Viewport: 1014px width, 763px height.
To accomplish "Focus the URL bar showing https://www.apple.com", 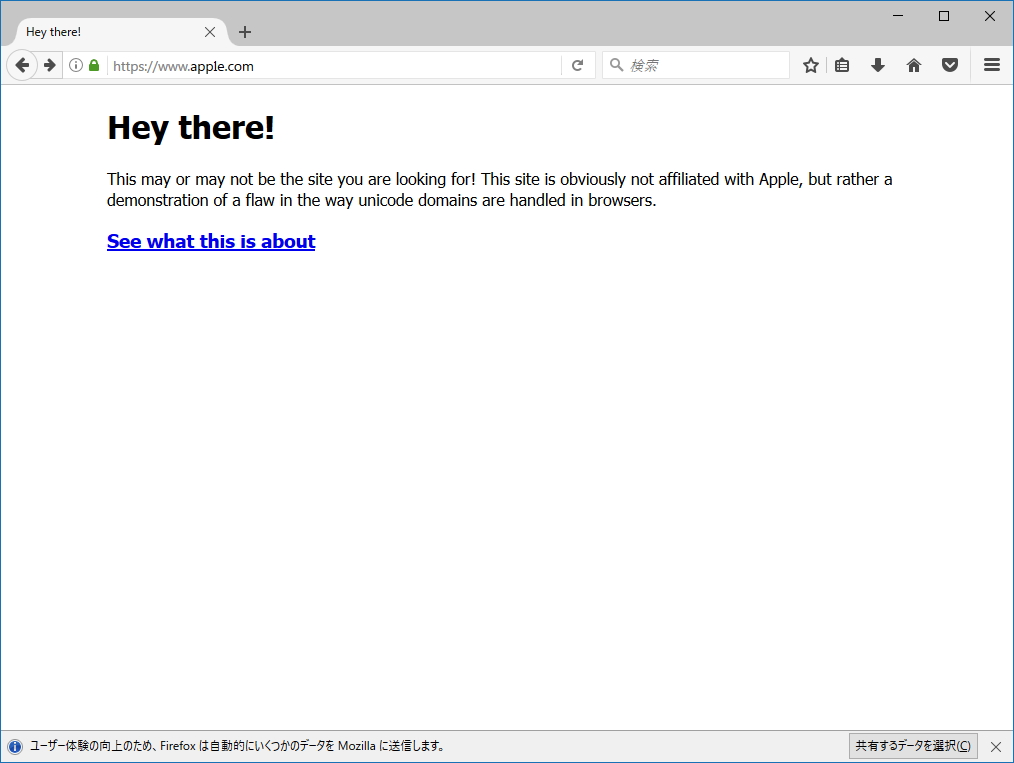I will pos(334,66).
